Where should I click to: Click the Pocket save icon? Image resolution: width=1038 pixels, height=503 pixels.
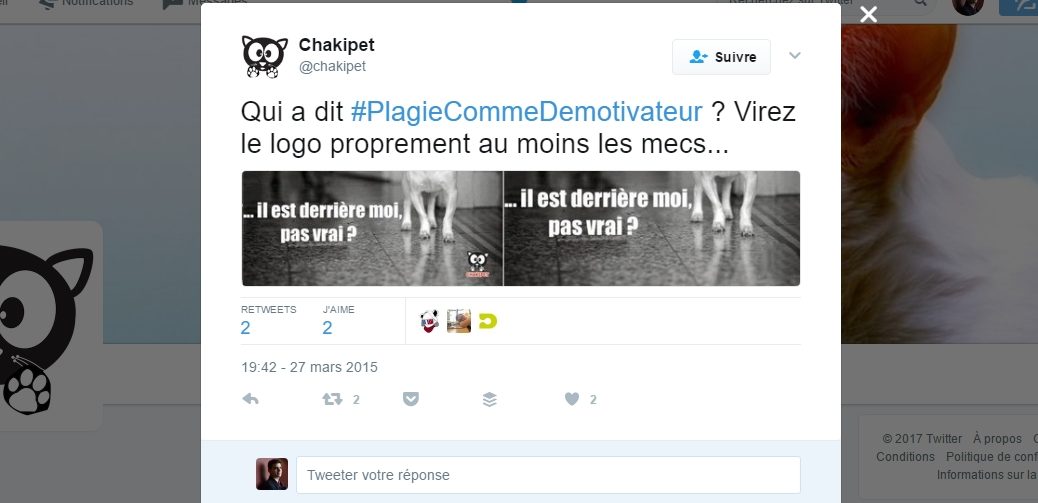[x=411, y=399]
